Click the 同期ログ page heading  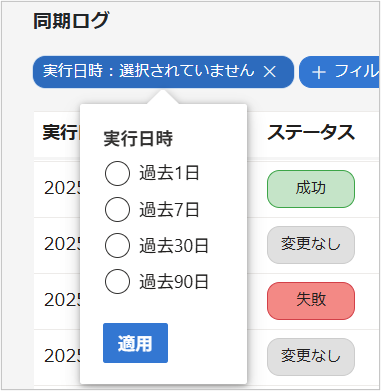(71, 21)
